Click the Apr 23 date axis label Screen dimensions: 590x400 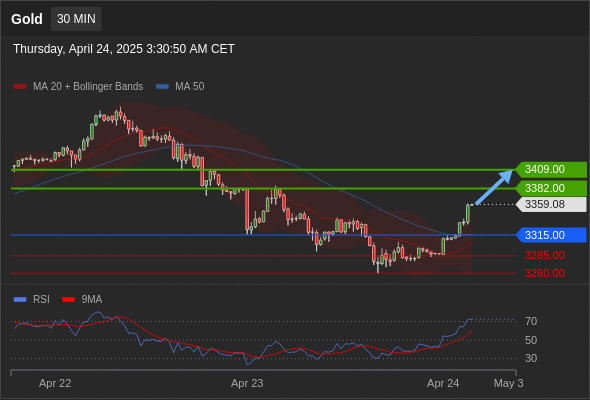(247, 383)
